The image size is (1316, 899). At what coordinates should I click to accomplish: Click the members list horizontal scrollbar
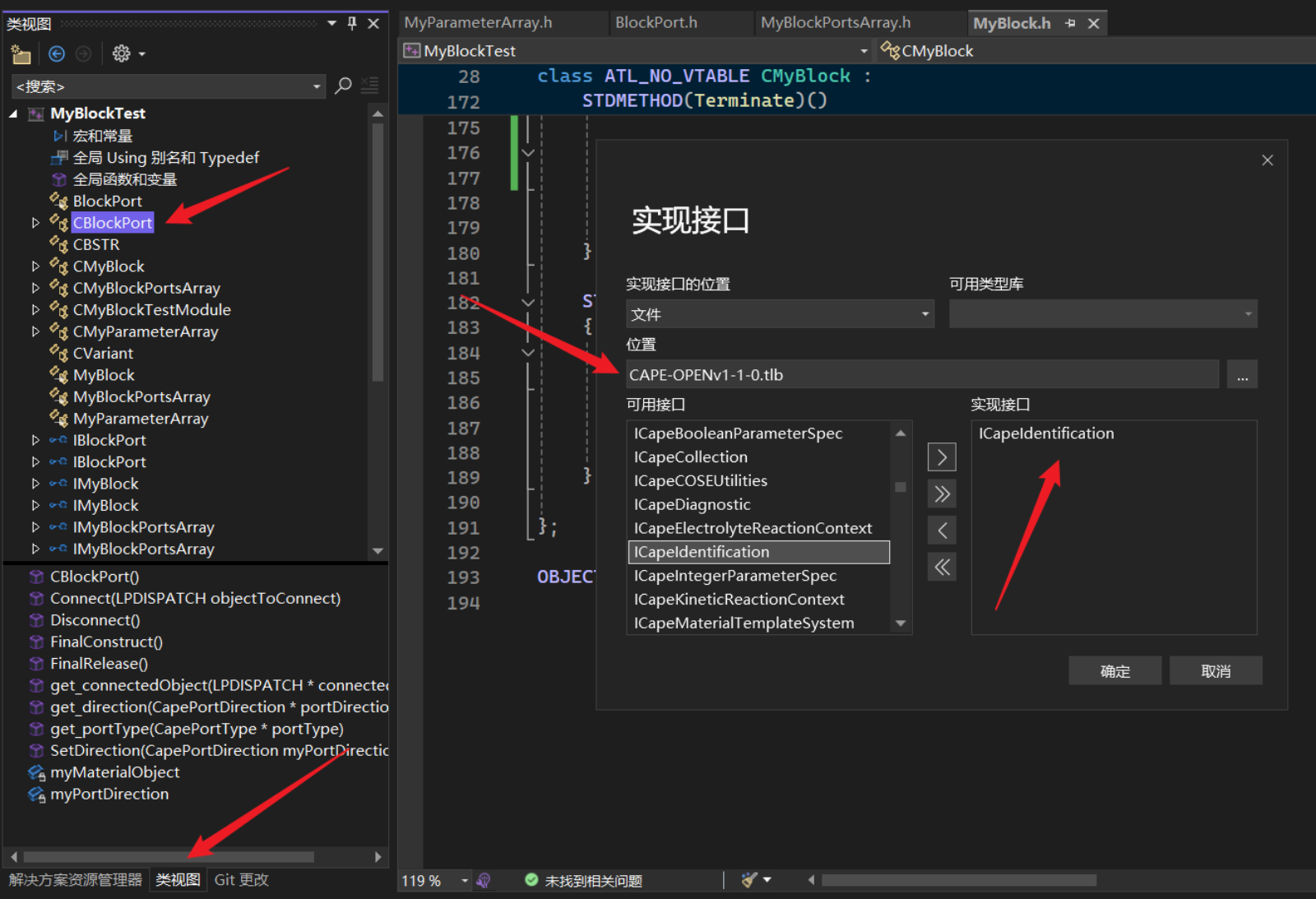(x=169, y=857)
